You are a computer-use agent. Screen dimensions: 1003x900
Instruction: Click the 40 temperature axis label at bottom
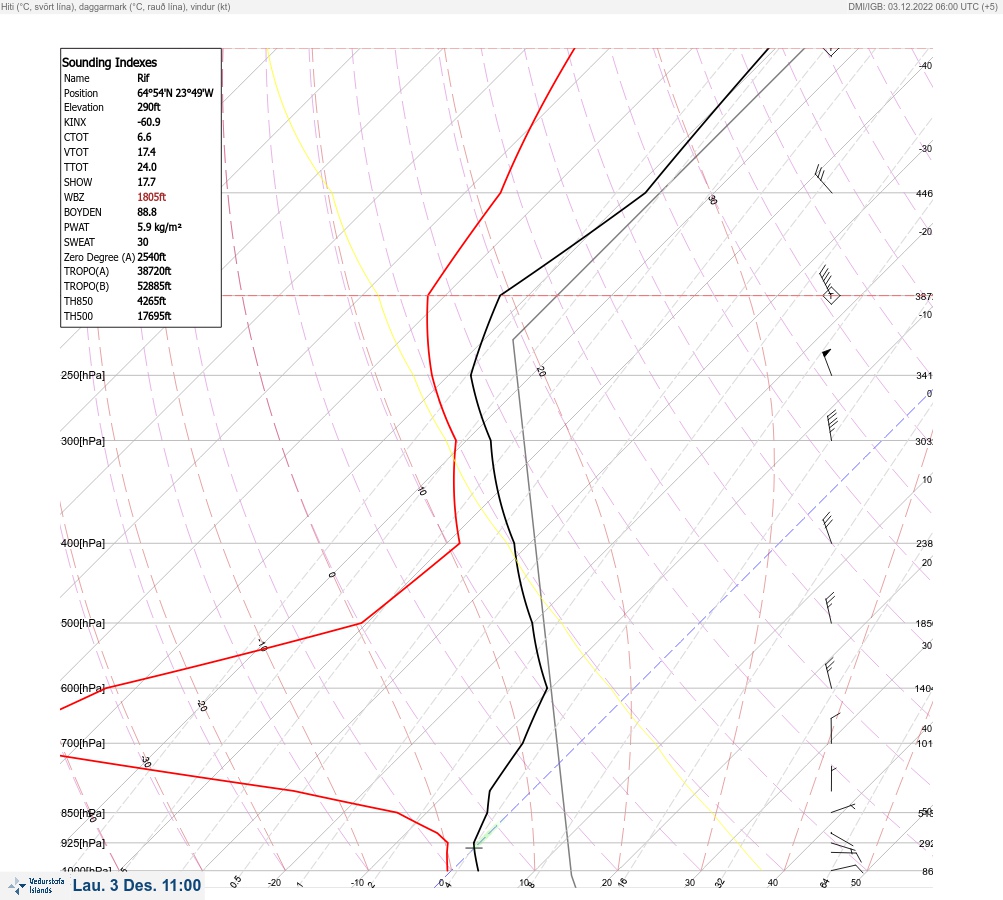(773, 883)
